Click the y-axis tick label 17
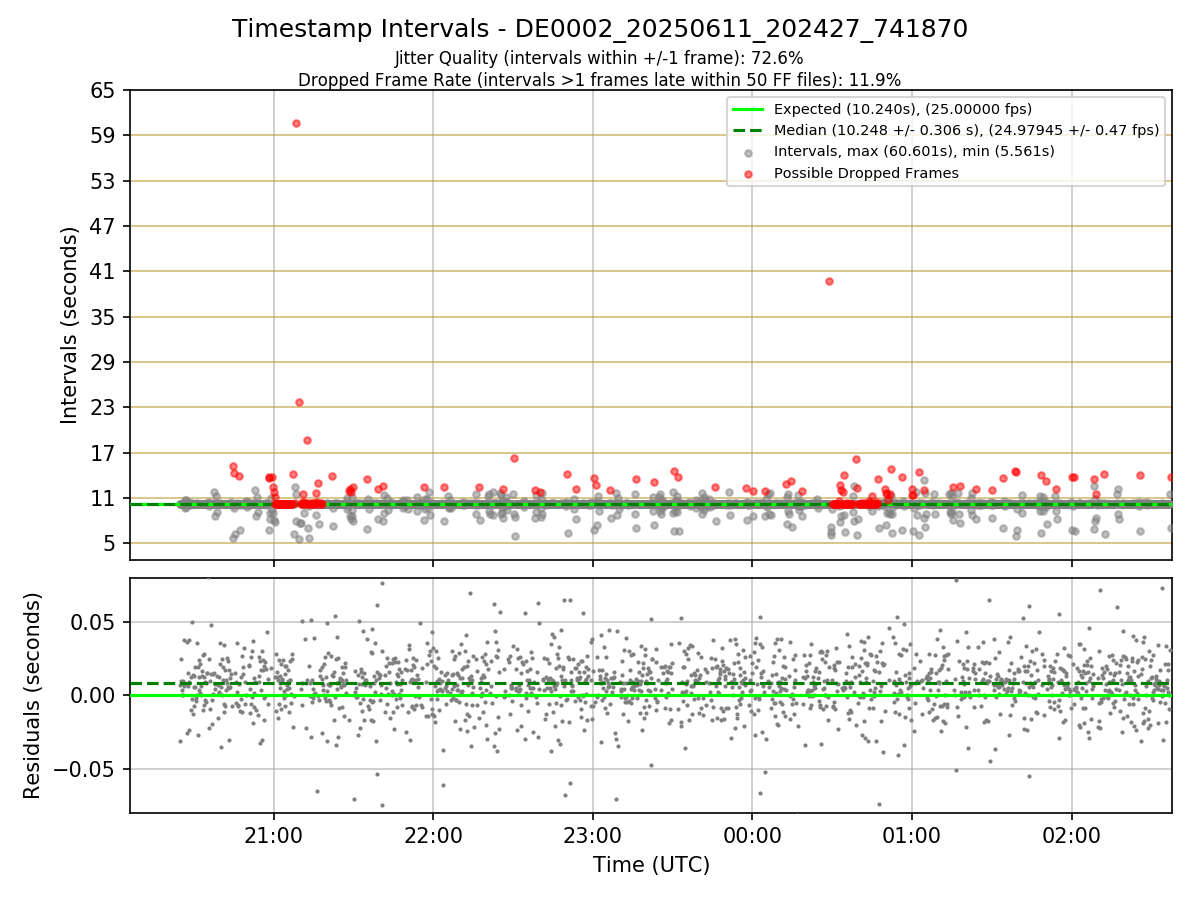The image size is (1200, 900). [104, 453]
